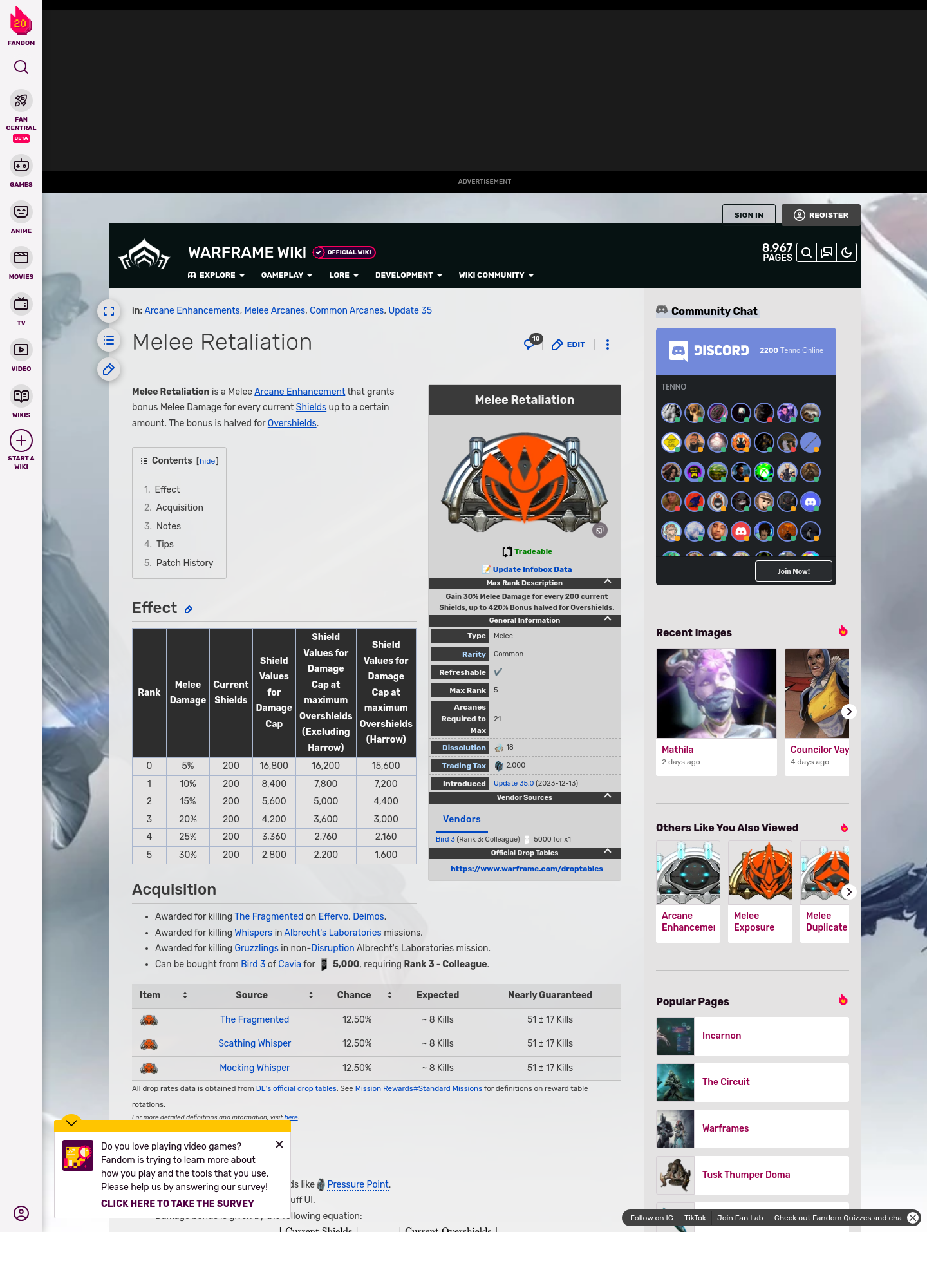927x1288 pixels.
Task: Open the Scathing Whisper source link
Action: 254,1043
